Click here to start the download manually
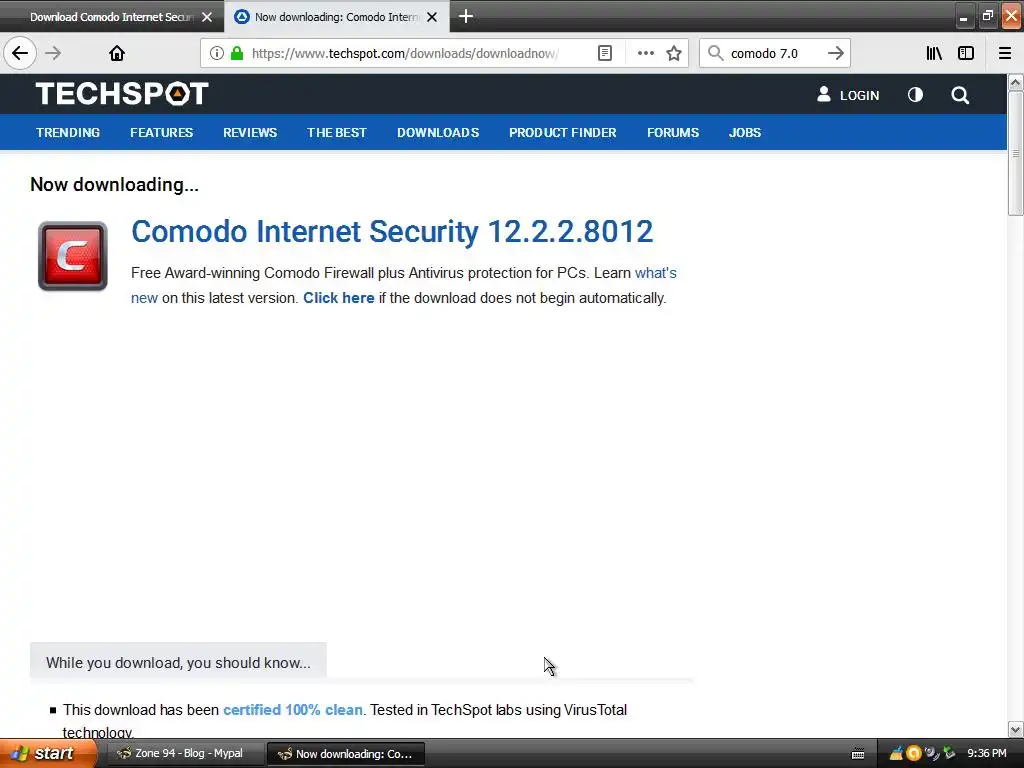This screenshot has height=768, width=1024. (338, 298)
